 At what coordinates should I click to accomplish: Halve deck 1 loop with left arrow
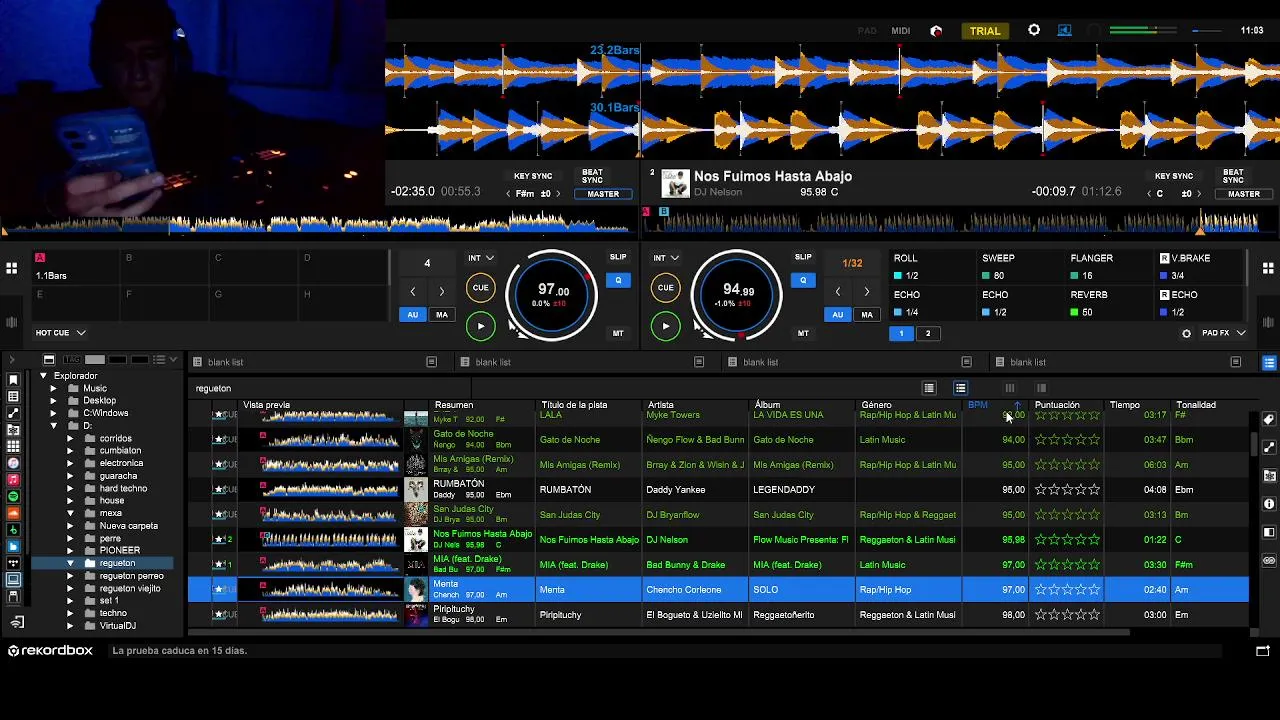(412, 292)
